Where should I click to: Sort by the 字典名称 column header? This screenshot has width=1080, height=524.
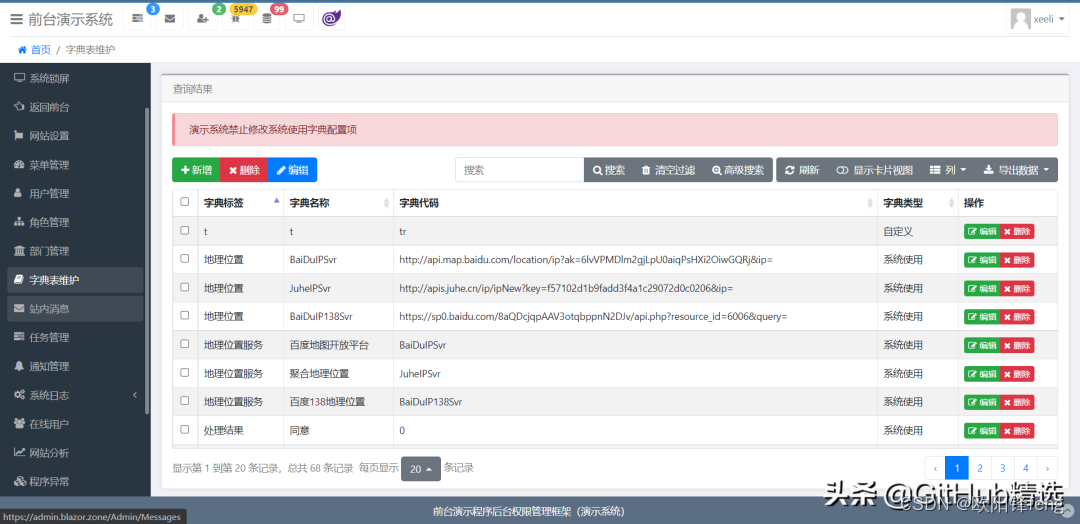[338, 203]
